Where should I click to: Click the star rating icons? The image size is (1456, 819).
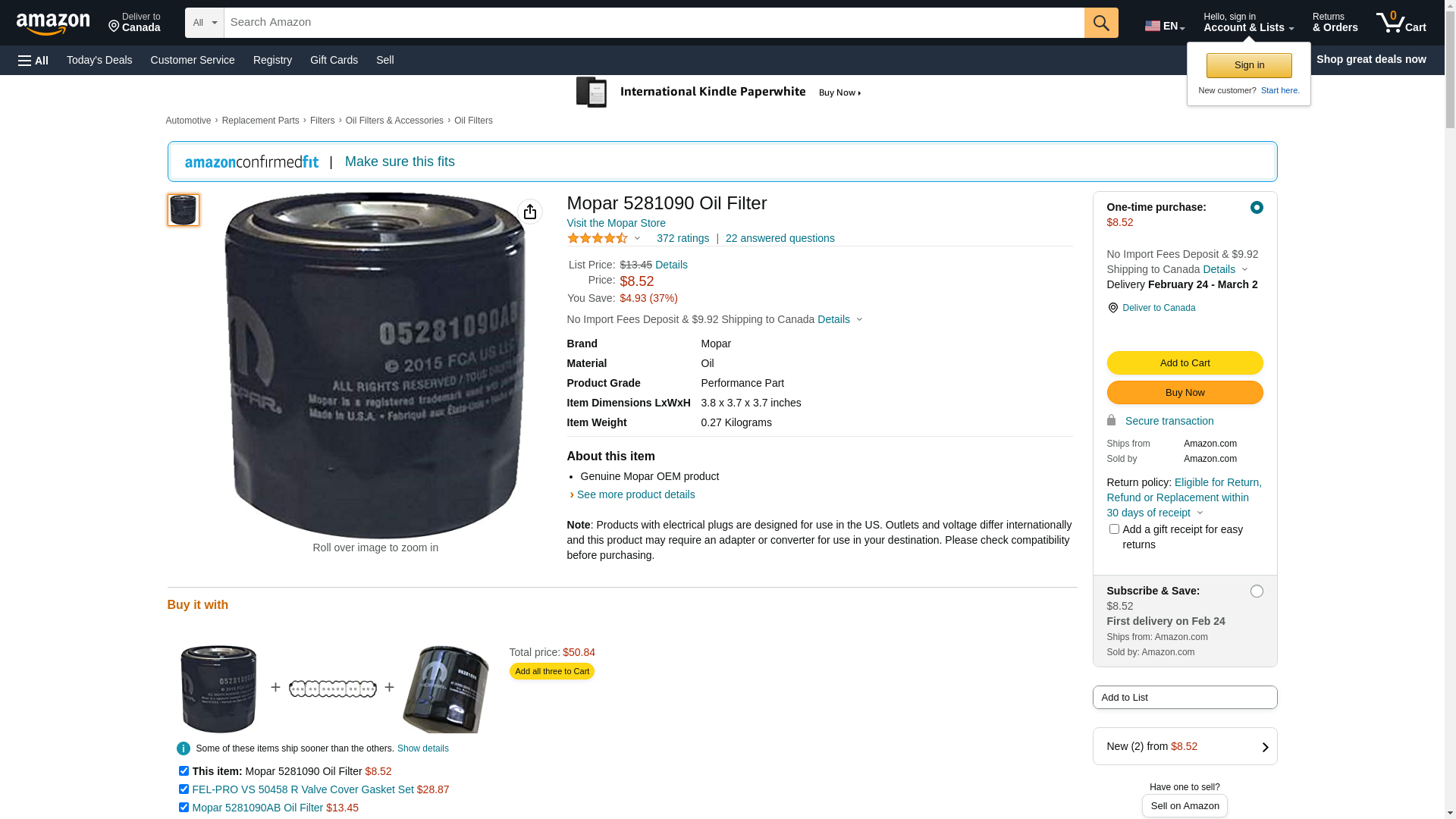point(598,238)
